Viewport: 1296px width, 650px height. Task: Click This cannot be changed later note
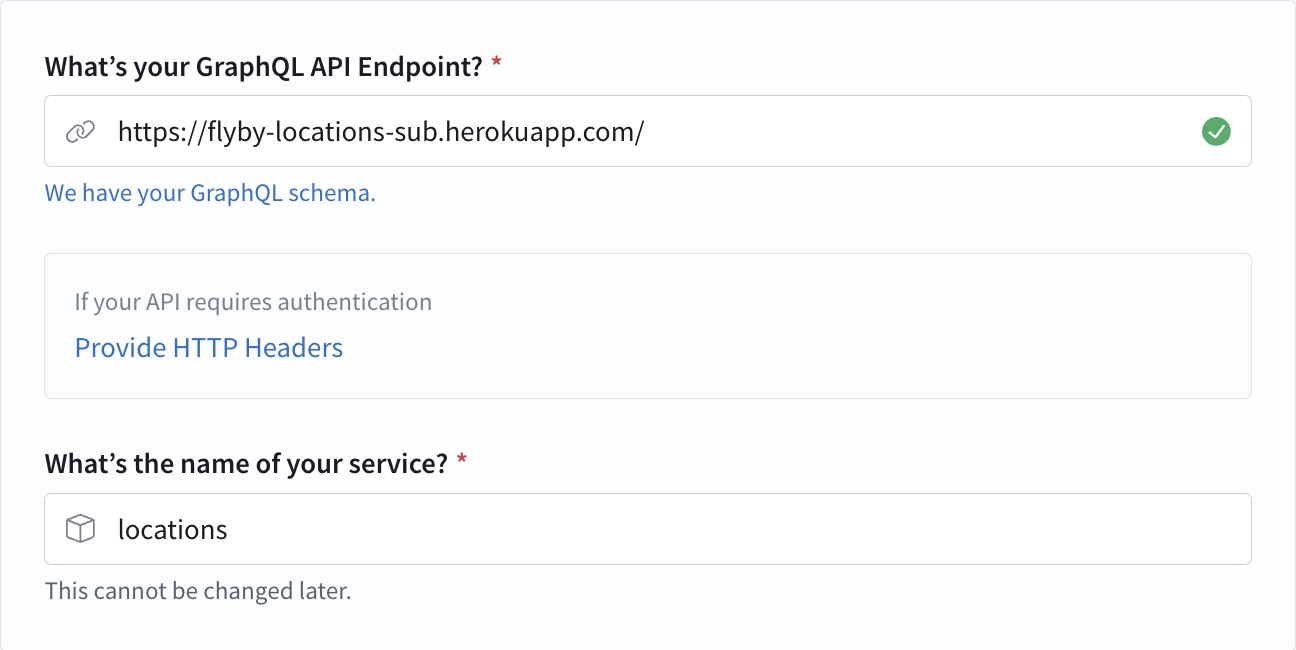196,591
